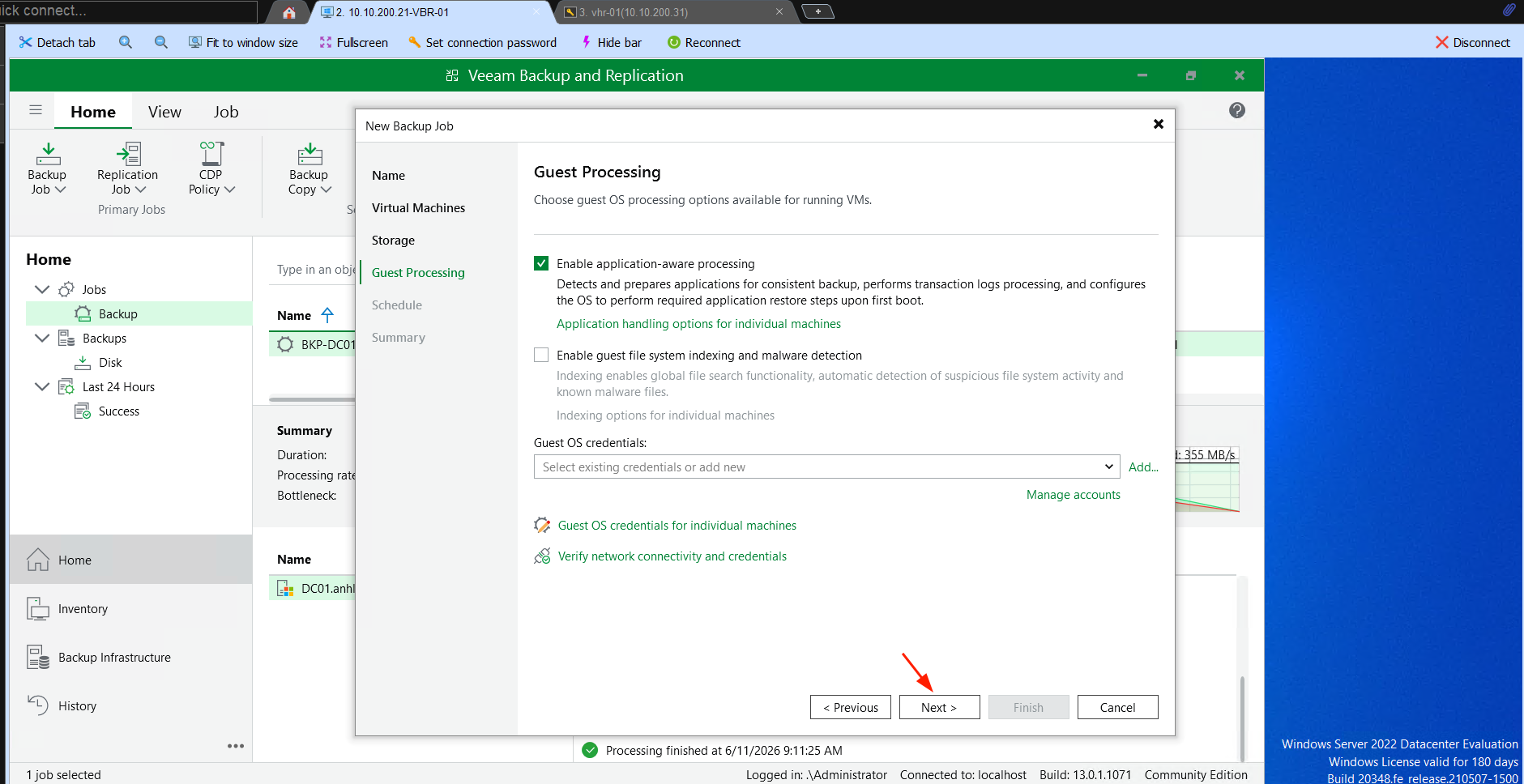Open the Guest OS credentials dropdown
Viewport: 1524px width, 784px height.
1109,467
